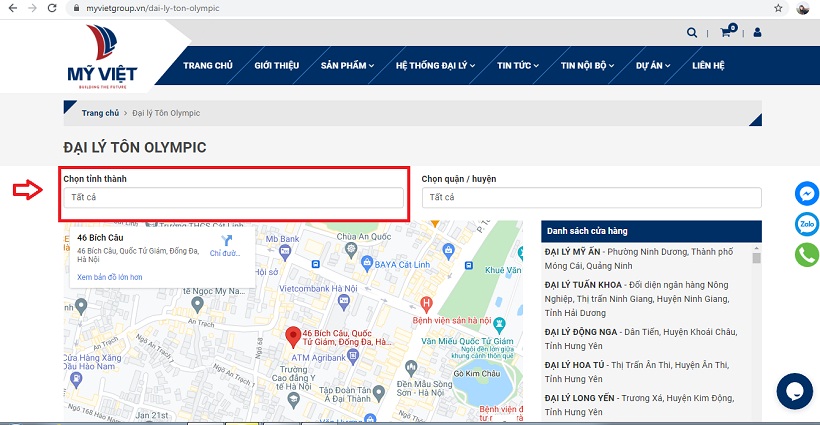The height and width of the screenshot is (425, 820).
Task: Open TRANG CHỦ menu item
Action: [x=208, y=65]
